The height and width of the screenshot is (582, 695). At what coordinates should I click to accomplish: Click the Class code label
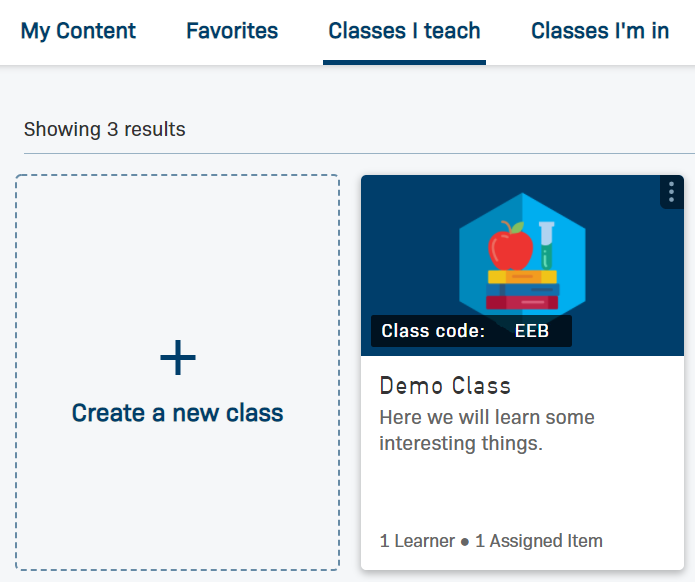(433, 331)
